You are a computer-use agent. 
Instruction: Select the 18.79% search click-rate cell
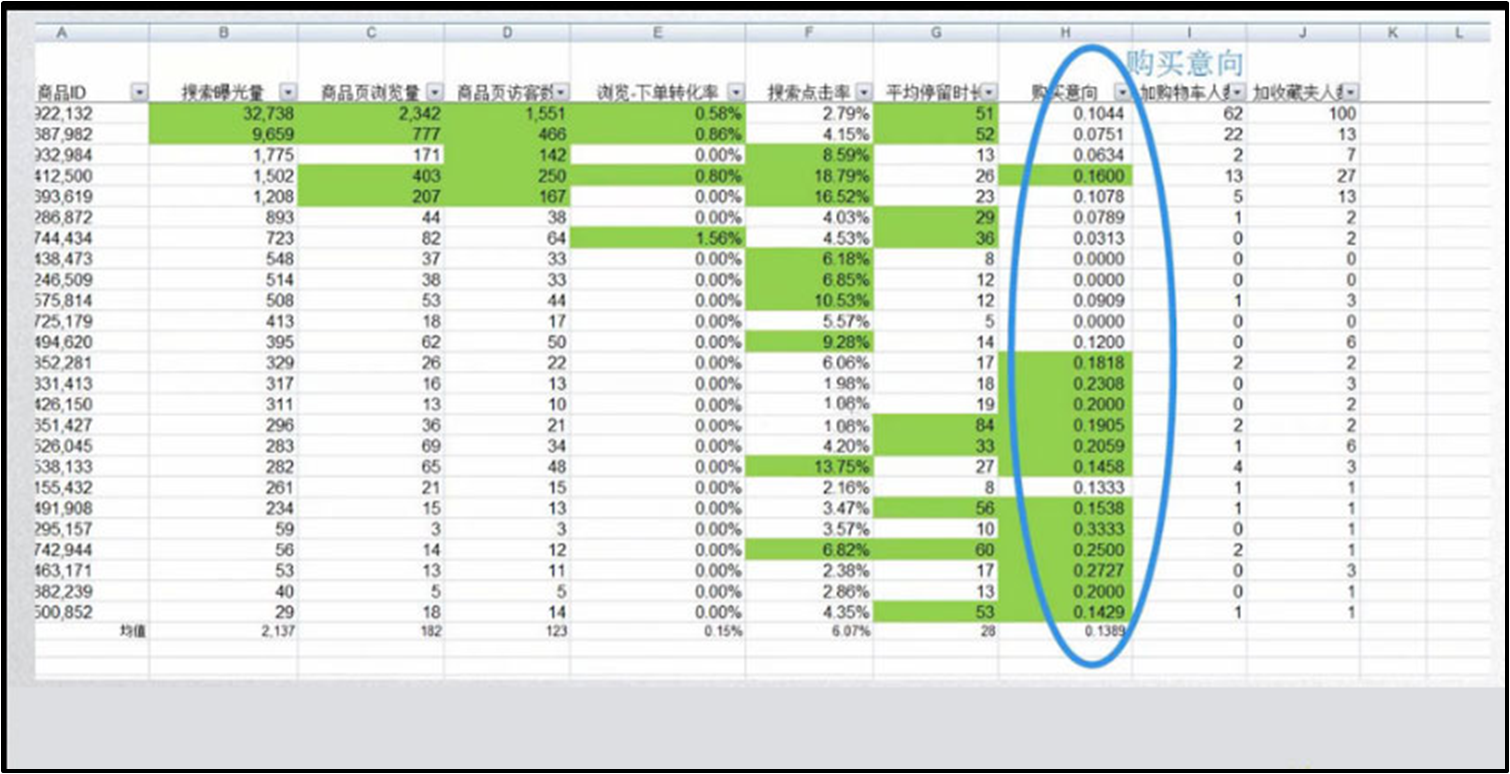809,176
